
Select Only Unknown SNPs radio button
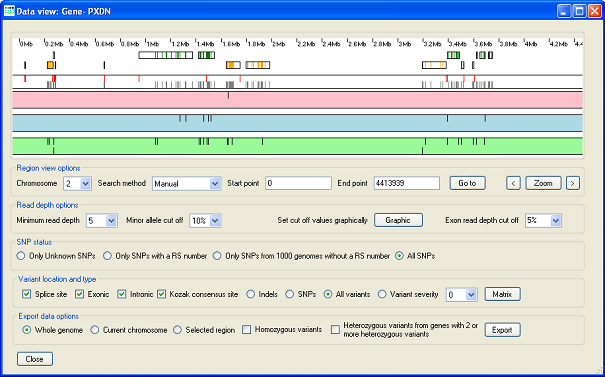tap(21, 256)
